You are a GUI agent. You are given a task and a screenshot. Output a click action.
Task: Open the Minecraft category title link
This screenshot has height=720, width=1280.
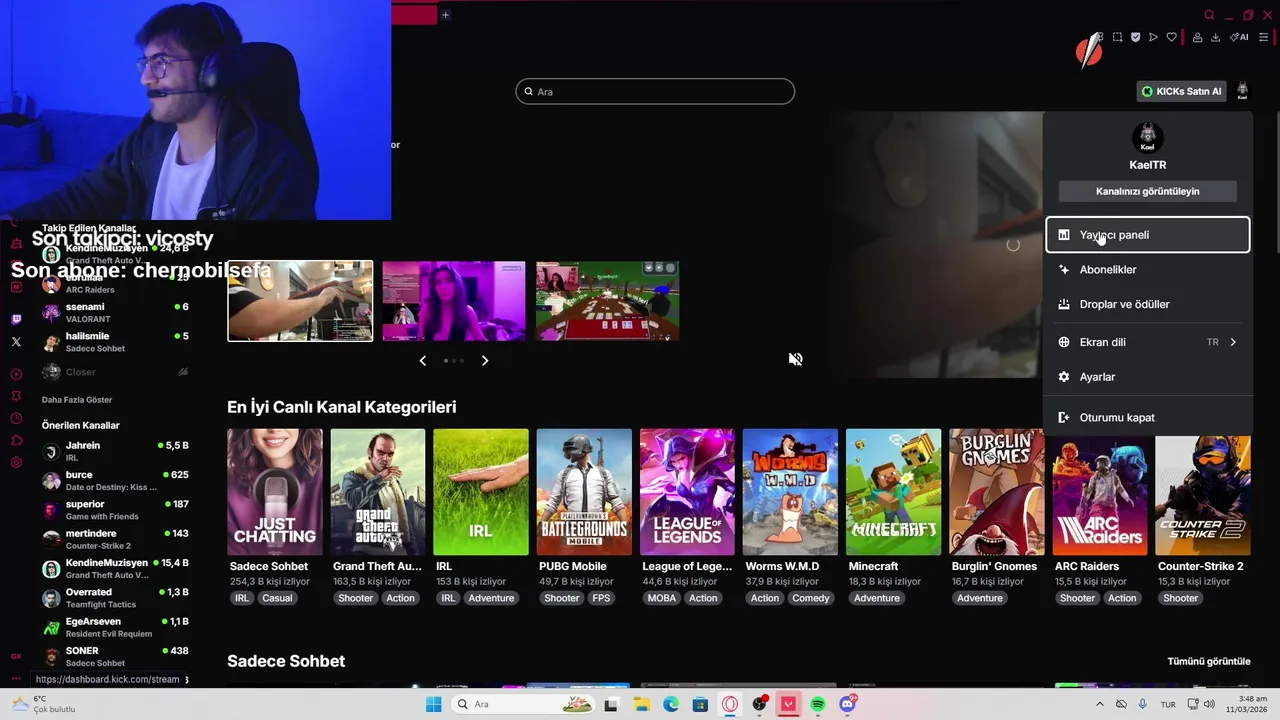point(873,566)
